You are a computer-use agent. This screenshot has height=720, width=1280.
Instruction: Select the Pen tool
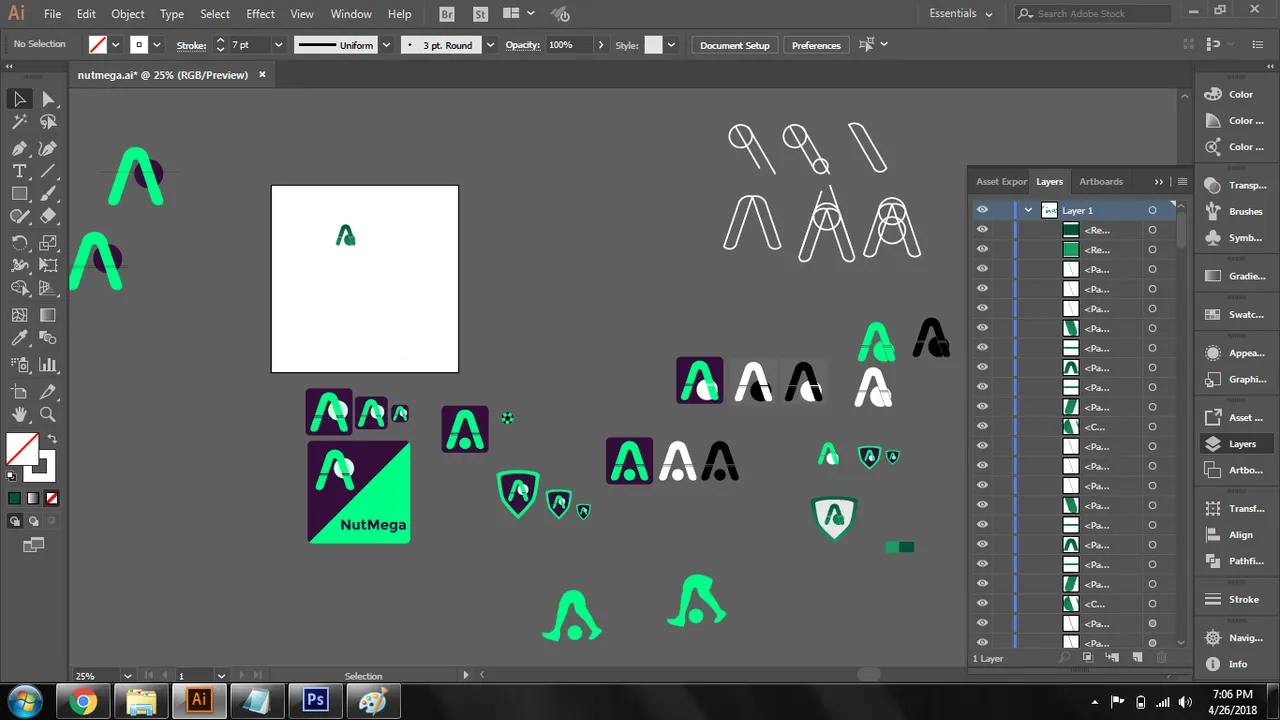[19, 148]
